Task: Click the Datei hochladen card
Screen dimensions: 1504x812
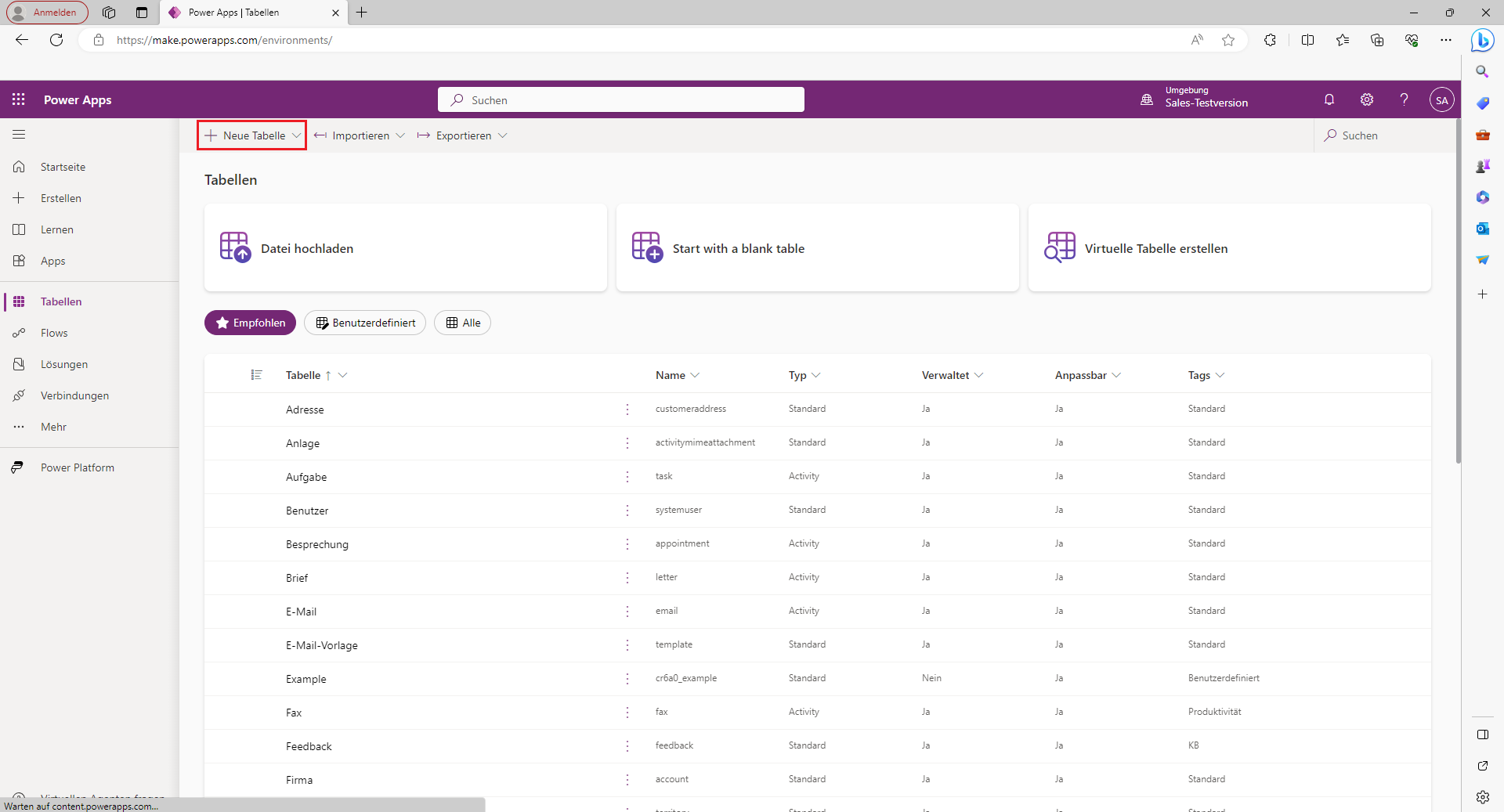Action: coord(406,248)
